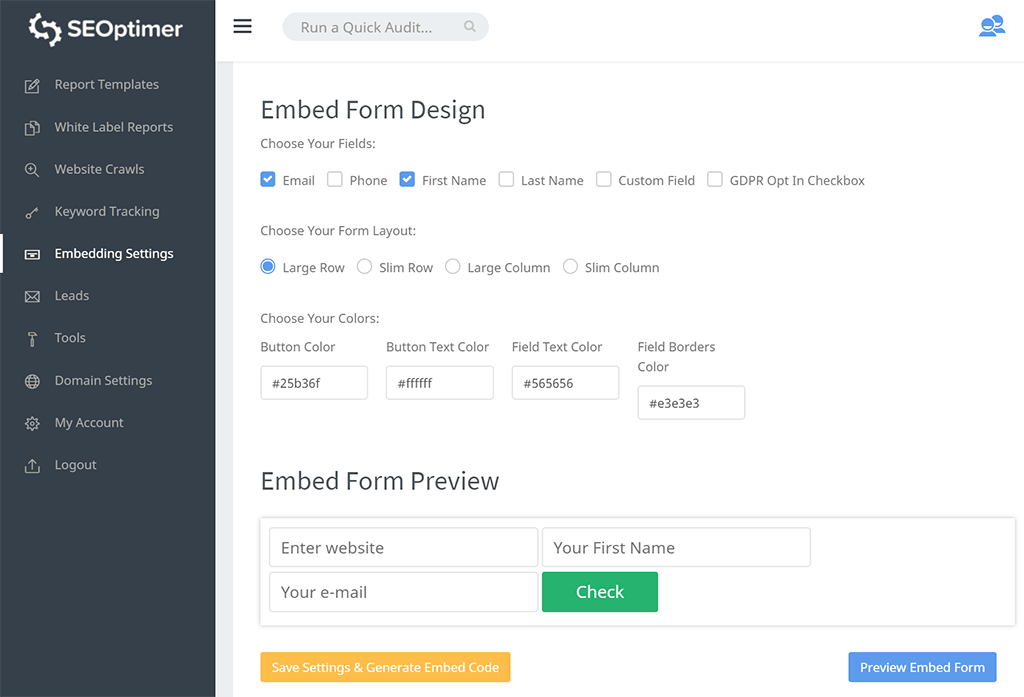Uncheck the First Name field checkbox
The height and width of the screenshot is (697, 1024).
[x=407, y=180]
